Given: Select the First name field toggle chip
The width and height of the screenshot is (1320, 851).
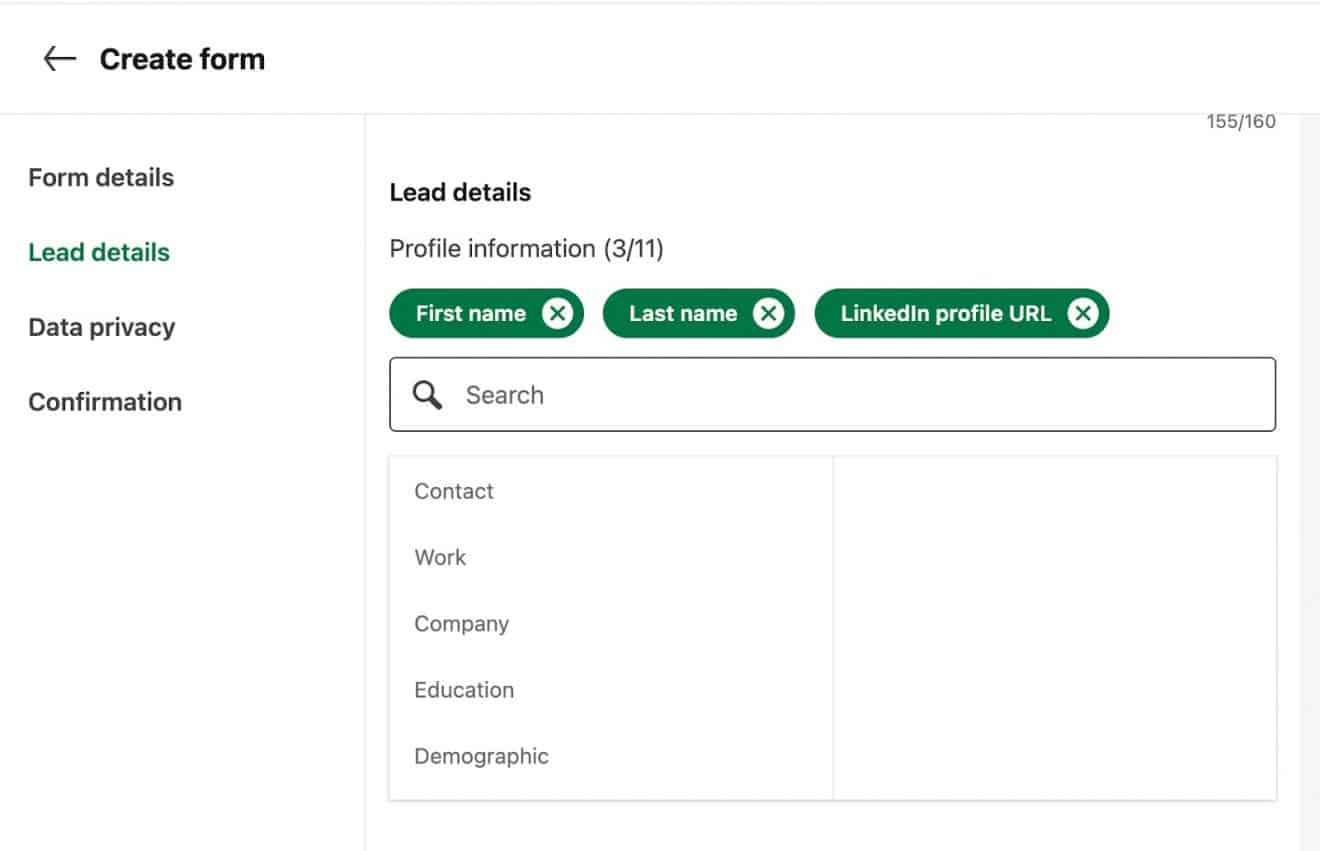Looking at the screenshot, I should (470, 313).
